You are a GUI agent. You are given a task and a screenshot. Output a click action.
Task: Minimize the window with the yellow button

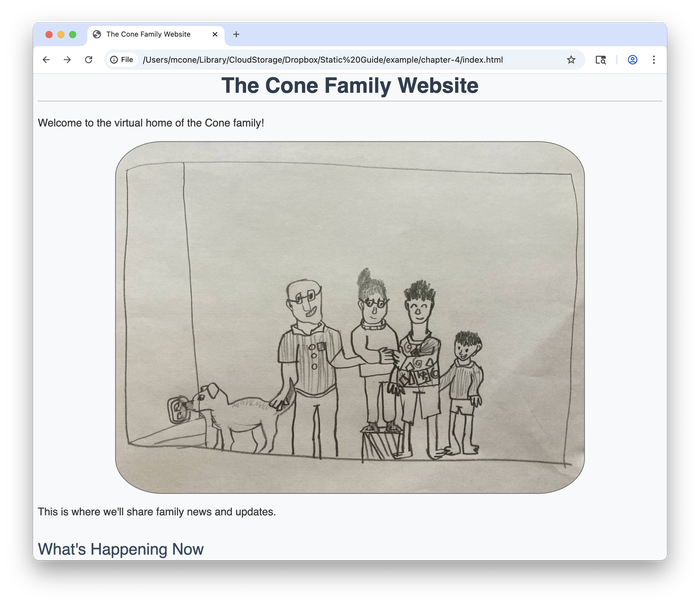60,34
